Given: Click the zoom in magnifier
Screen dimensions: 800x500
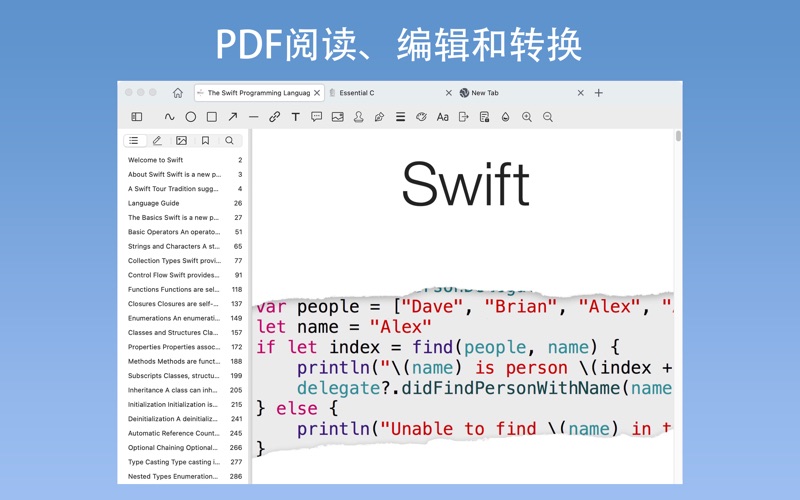Looking at the screenshot, I should point(527,117).
